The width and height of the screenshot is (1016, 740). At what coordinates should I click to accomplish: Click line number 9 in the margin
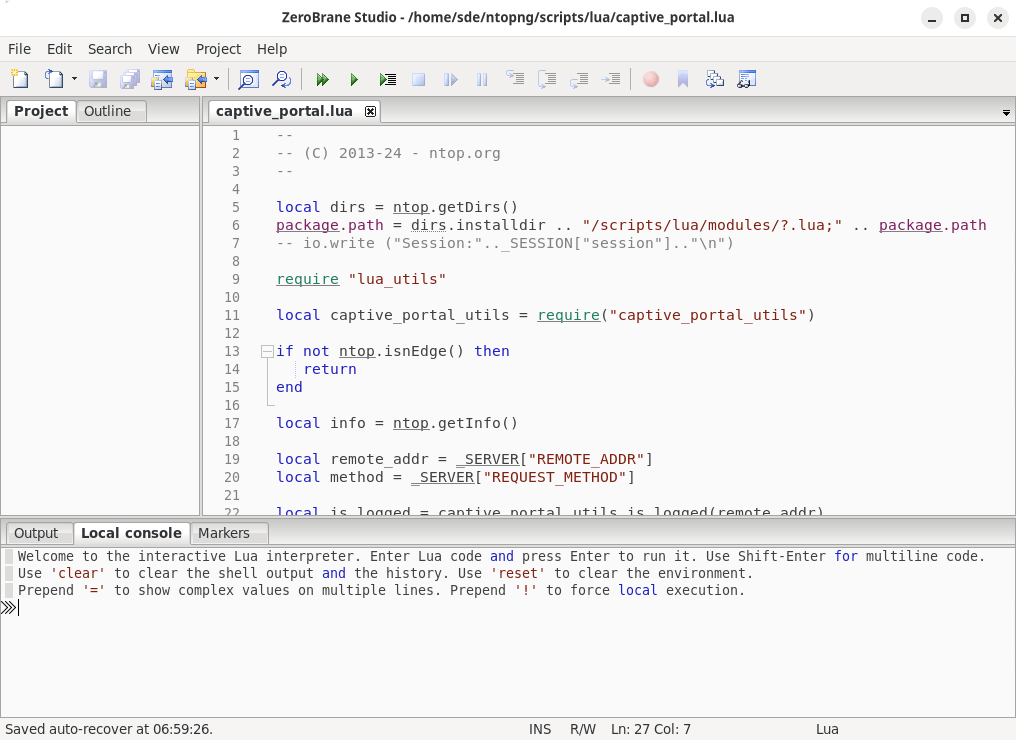pos(236,279)
